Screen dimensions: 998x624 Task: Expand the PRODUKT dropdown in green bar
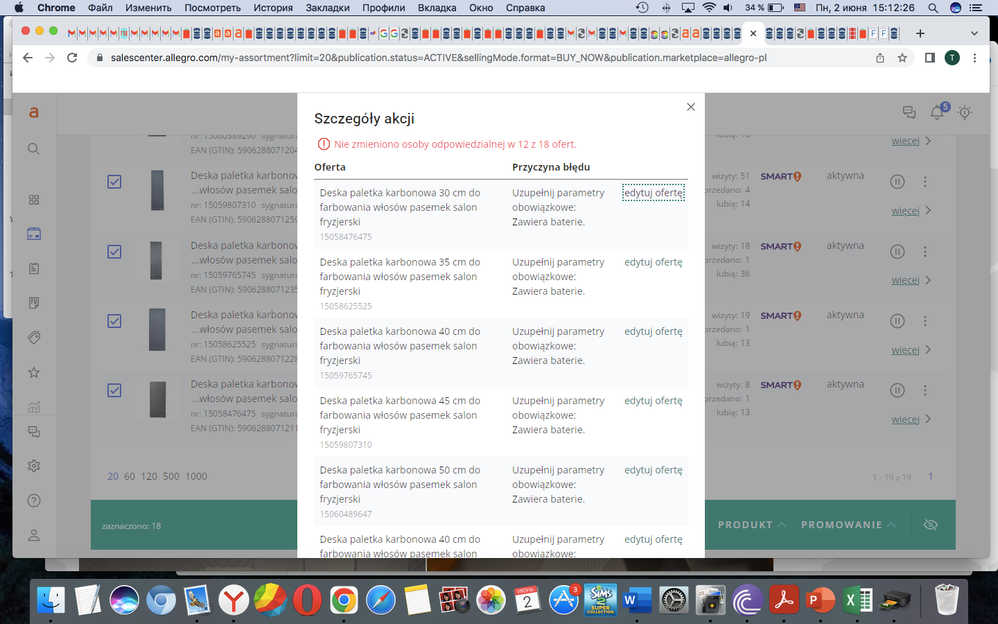(x=751, y=525)
